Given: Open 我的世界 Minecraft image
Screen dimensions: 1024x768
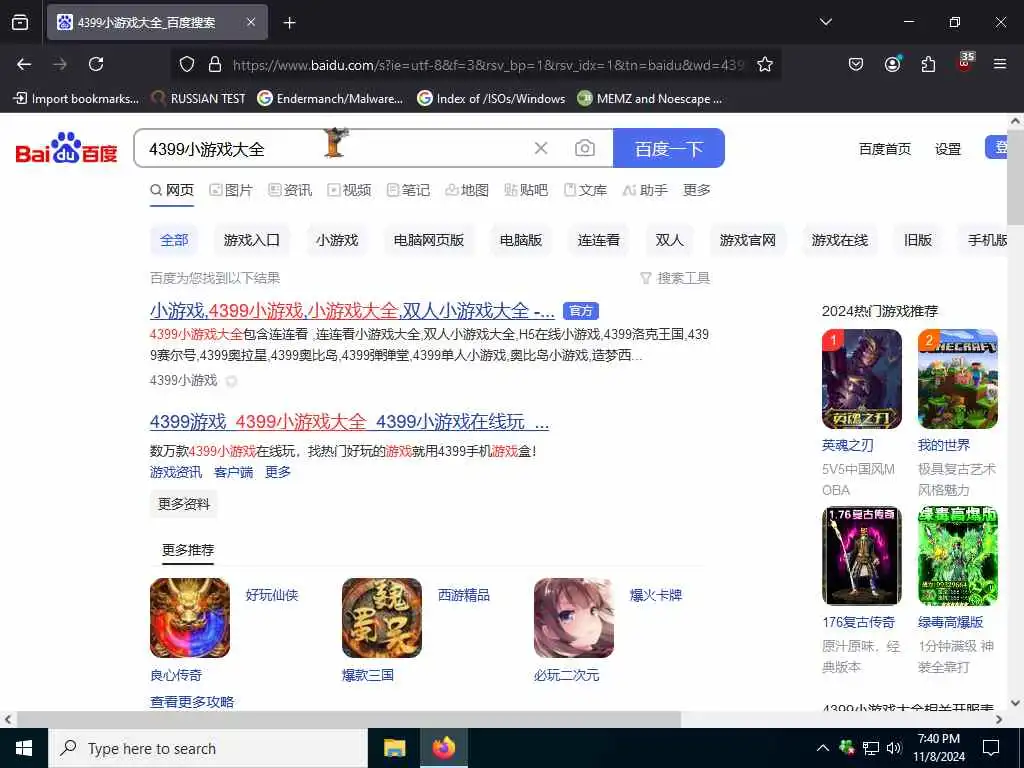Looking at the screenshot, I should point(958,379).
